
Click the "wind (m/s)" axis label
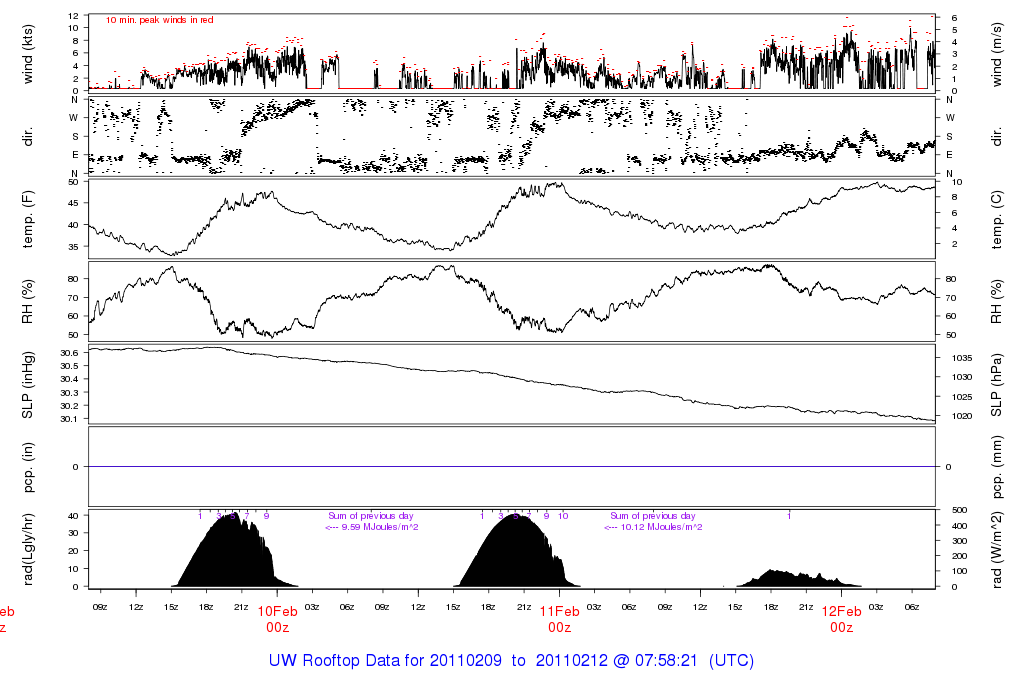[x=996, y=54]
